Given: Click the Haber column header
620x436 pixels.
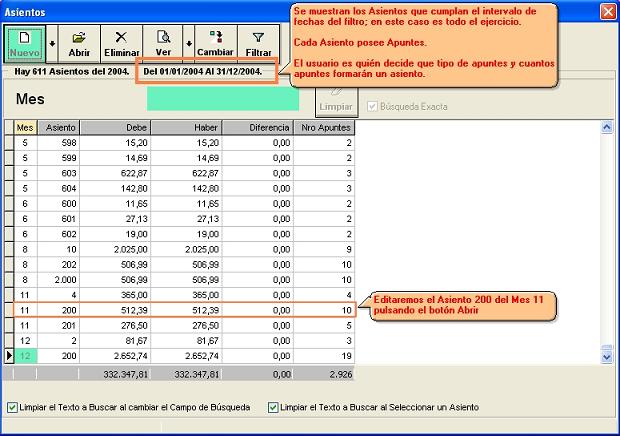Looking at the screenshot, I should pyautogui.click(x=187, y=128).
